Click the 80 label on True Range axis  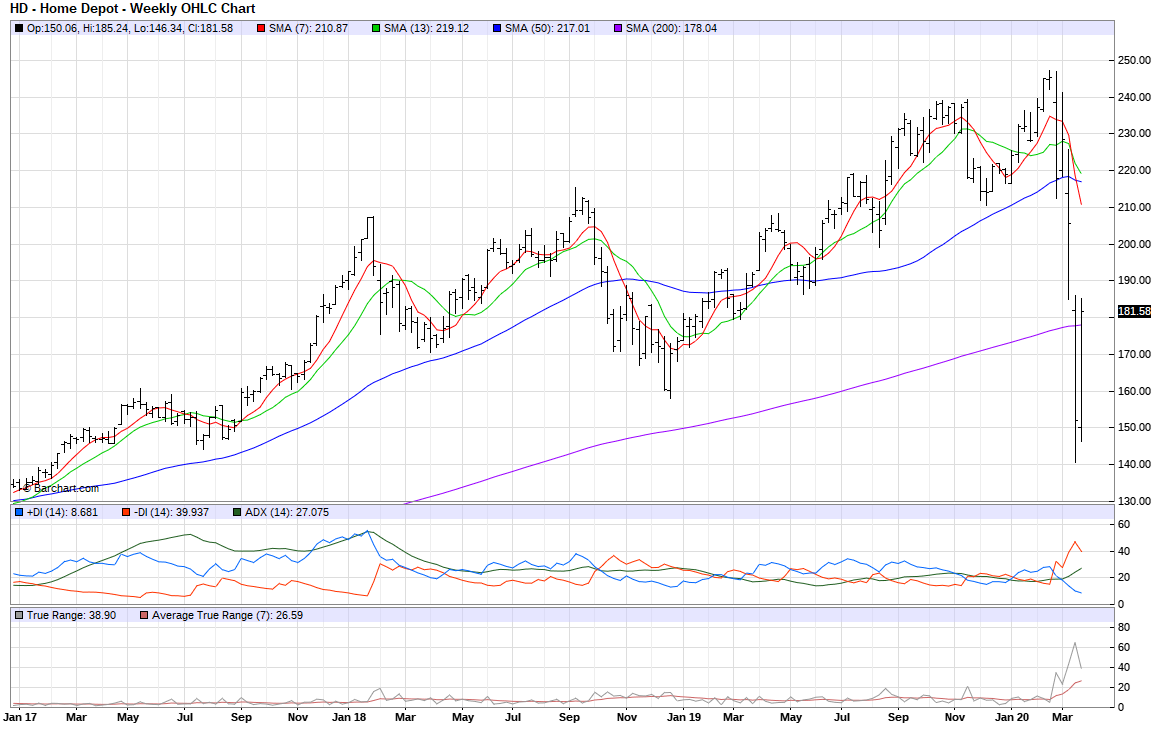[1124, 628]
